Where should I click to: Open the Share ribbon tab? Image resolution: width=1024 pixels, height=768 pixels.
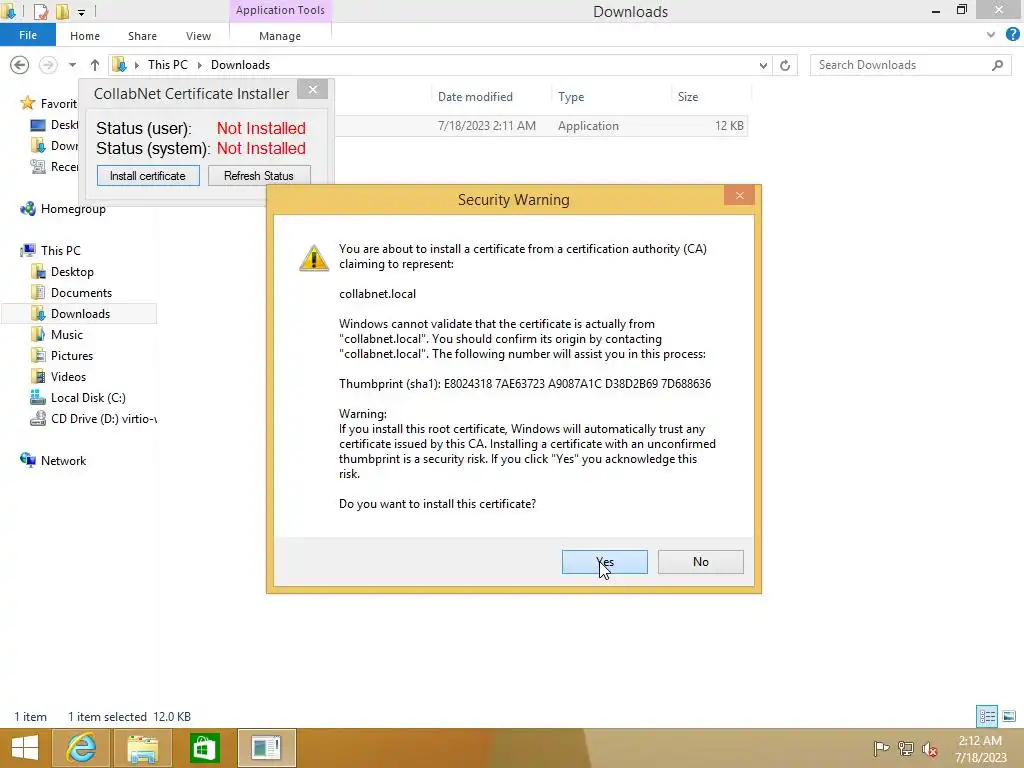coord(142,36)
